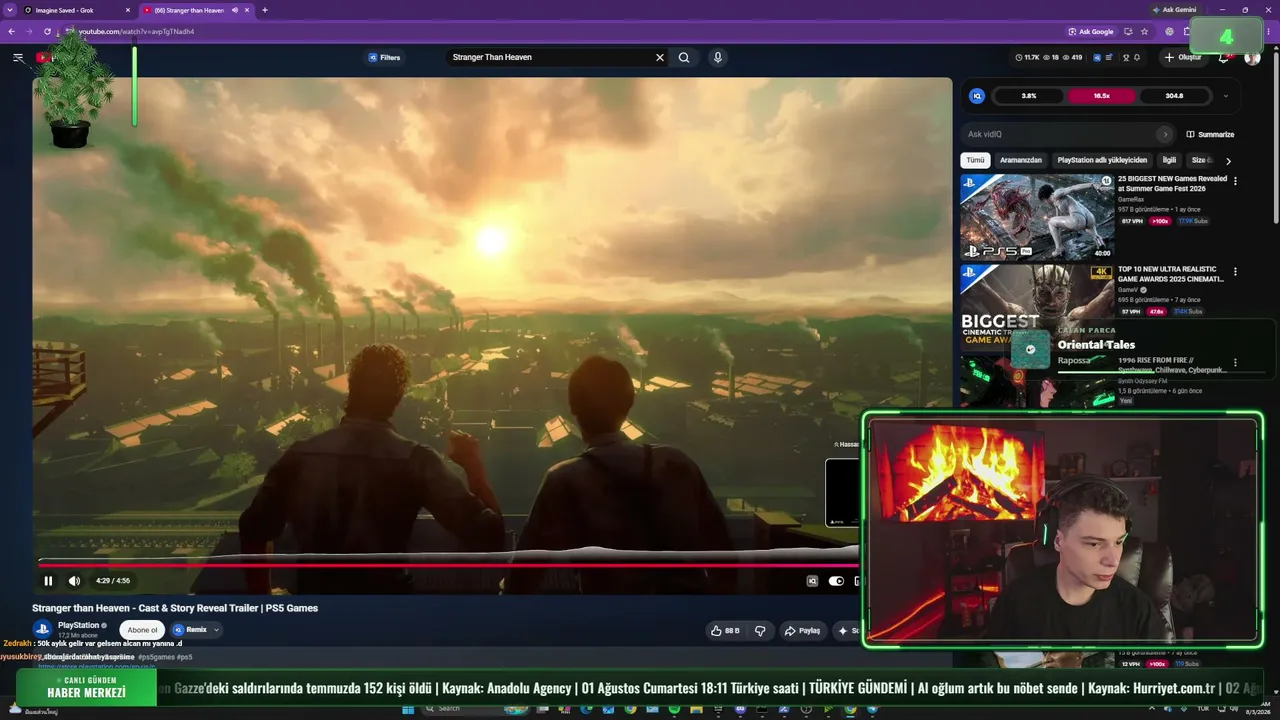Share the video via Paylaş button
The image size is (1280, 720).
click(x=802, y=631)
